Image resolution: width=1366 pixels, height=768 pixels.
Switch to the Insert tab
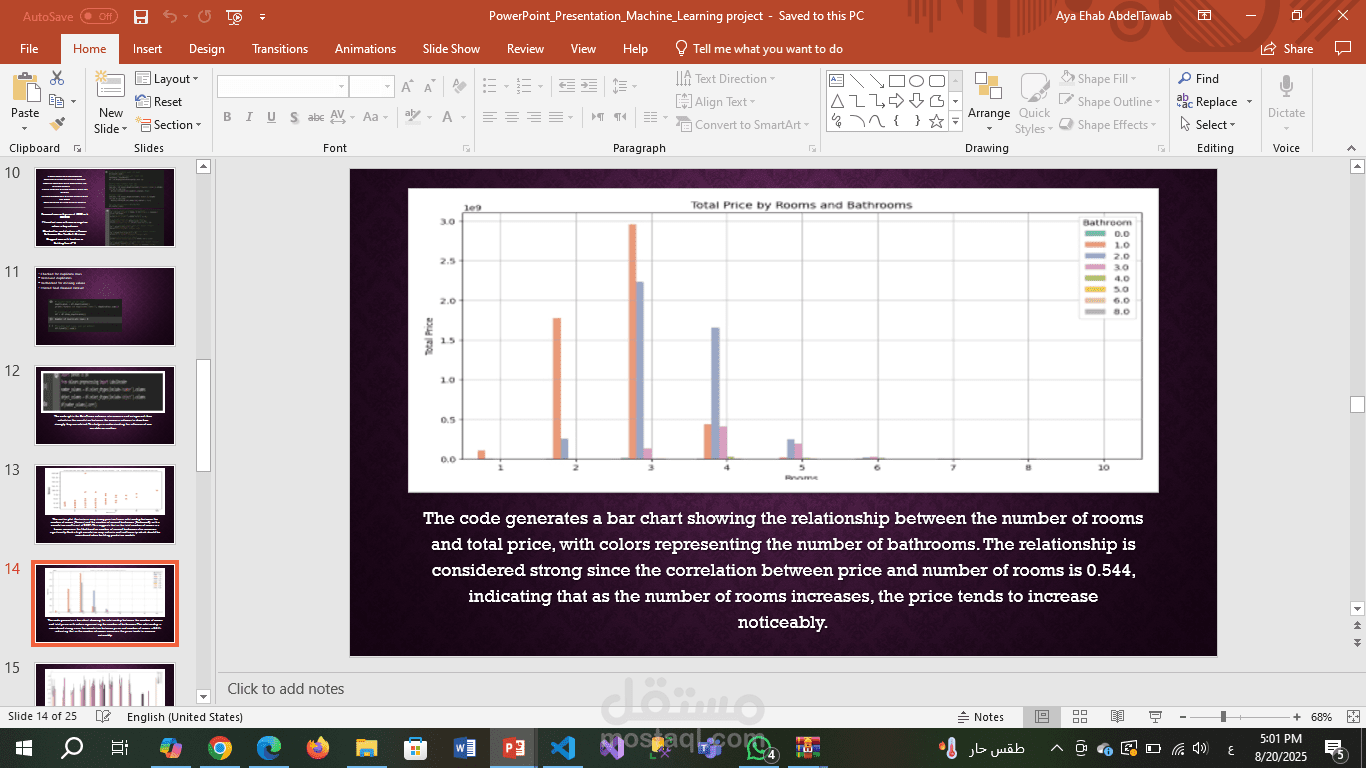pyautogui.click(x=147, y=48)
